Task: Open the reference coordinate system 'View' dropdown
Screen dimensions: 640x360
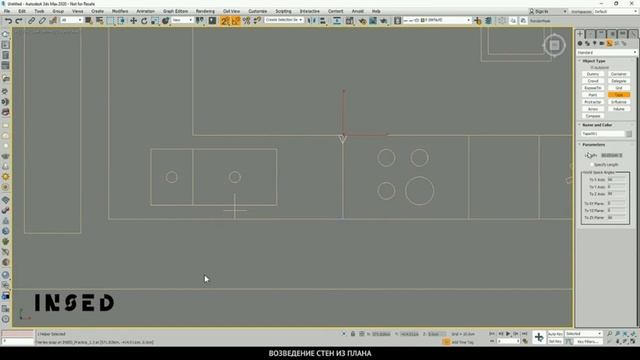Action: (182, 20)
